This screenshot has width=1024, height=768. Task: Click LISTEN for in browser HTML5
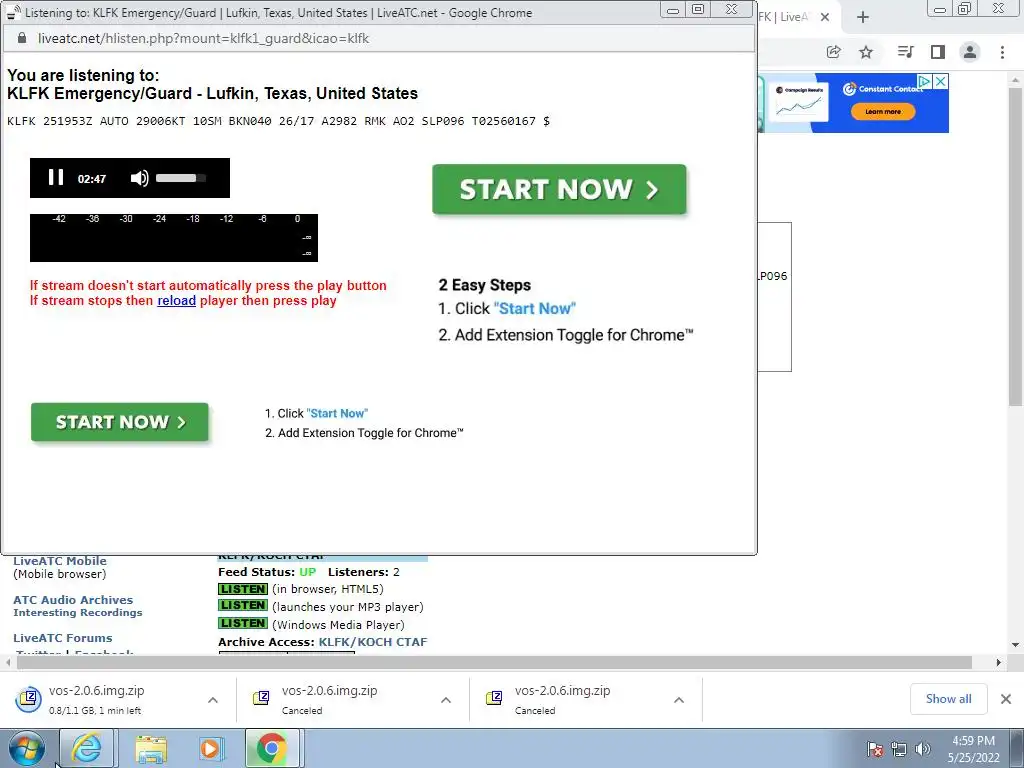coord(243,589)
